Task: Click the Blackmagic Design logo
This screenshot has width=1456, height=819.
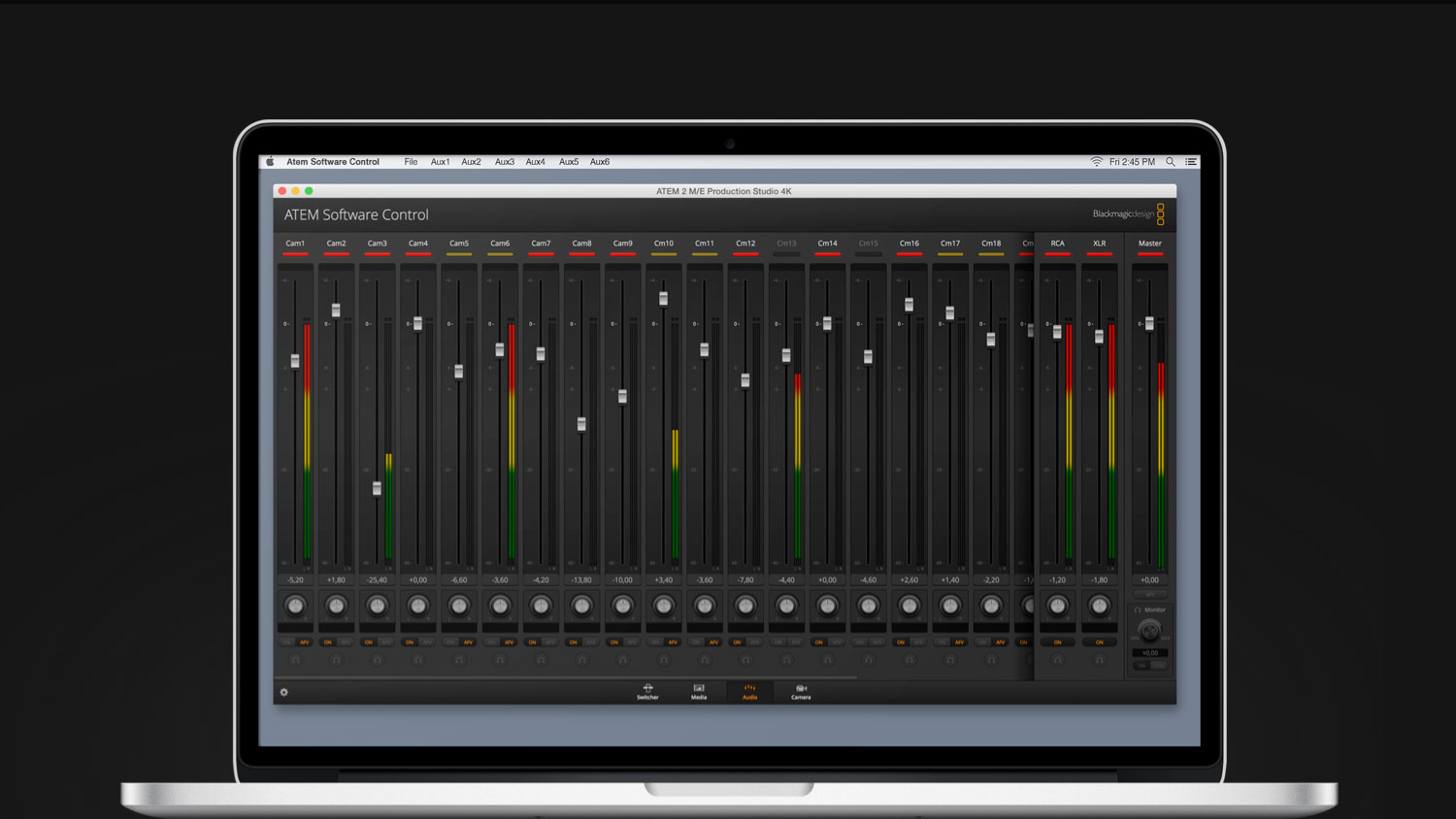Action: coord(1126,213)
